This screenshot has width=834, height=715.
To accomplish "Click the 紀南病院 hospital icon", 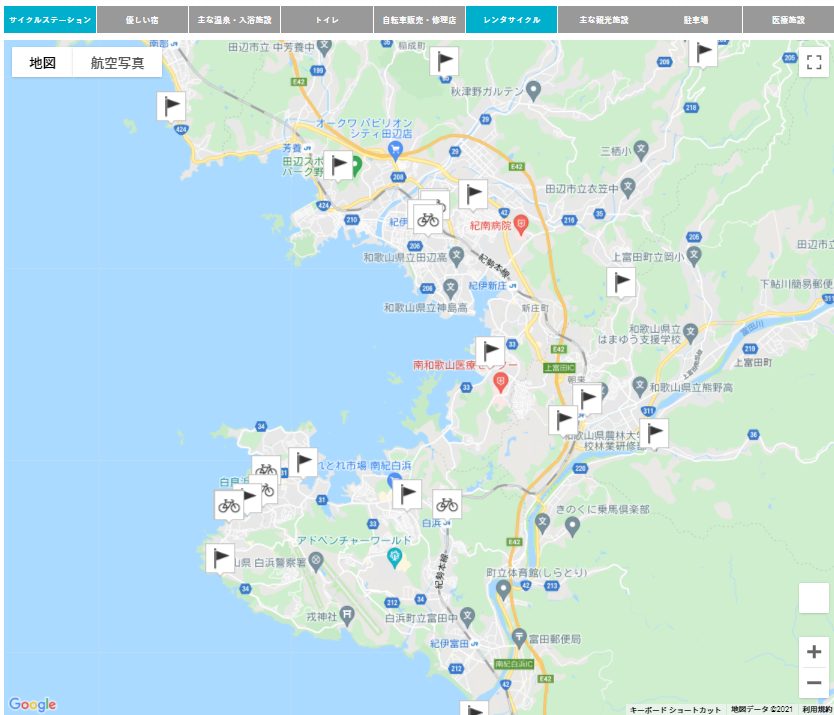I will [x=521, y=225].
